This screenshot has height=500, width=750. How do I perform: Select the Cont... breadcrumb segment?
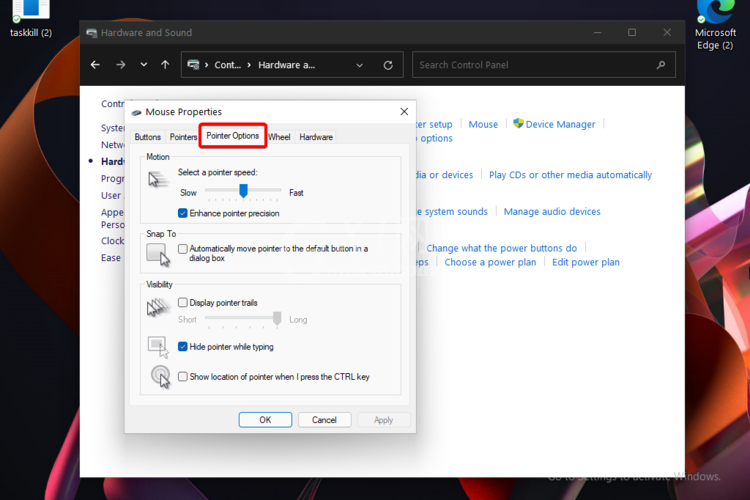pos(227,65)
